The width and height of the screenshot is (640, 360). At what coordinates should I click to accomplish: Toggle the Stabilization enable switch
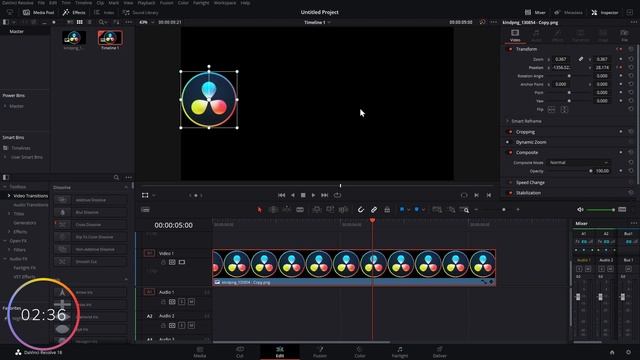[510, 193]
